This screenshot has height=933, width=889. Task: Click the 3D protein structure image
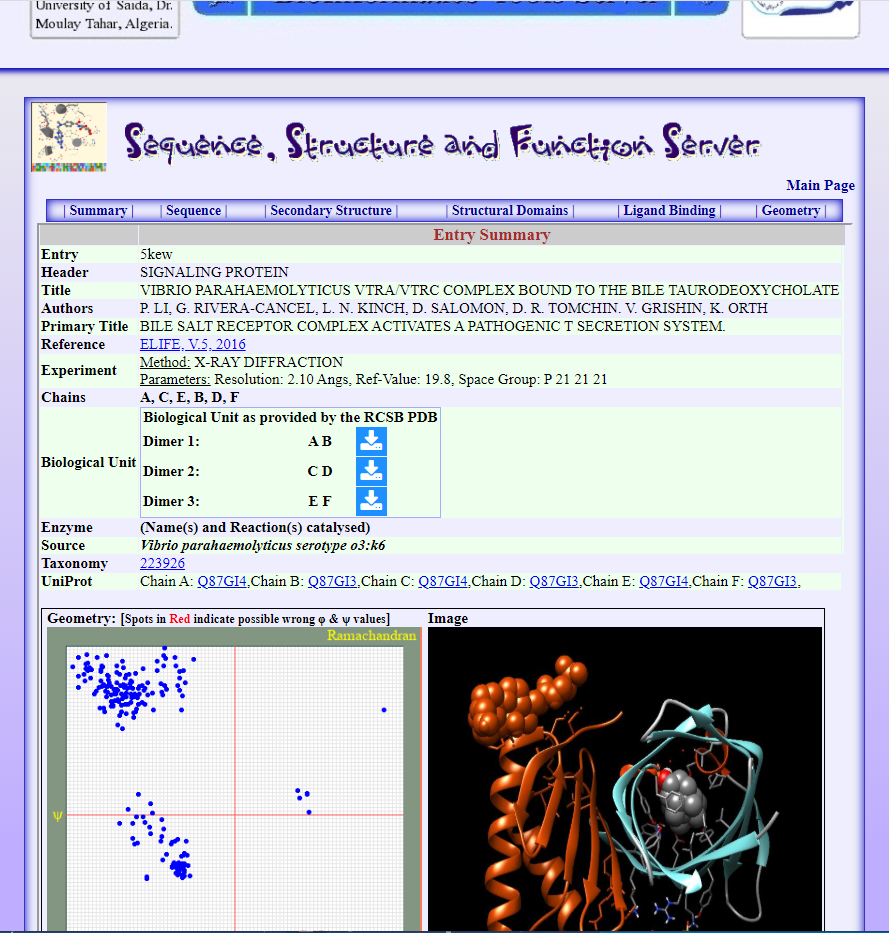pos(625,779)
